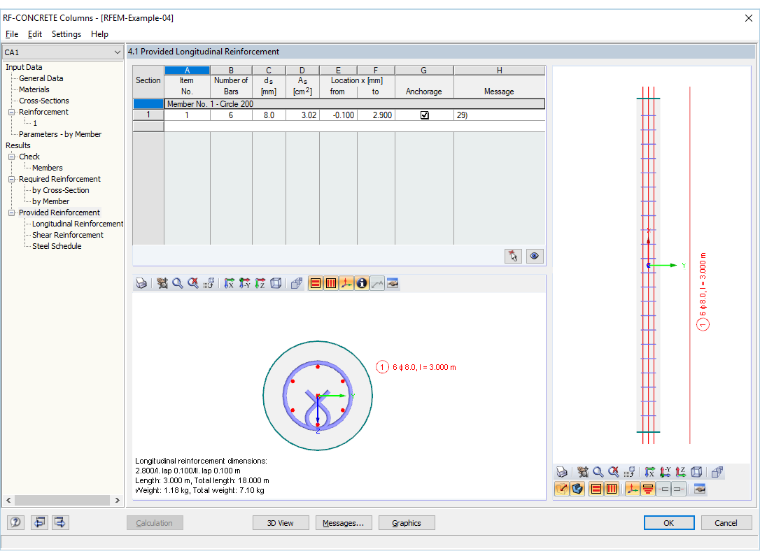Select Shear Reinforcement in the tree

[68, 235]
